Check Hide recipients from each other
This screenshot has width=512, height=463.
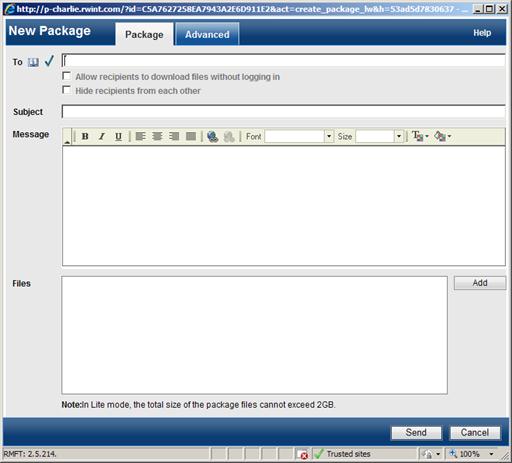click(x=67, y=90)
